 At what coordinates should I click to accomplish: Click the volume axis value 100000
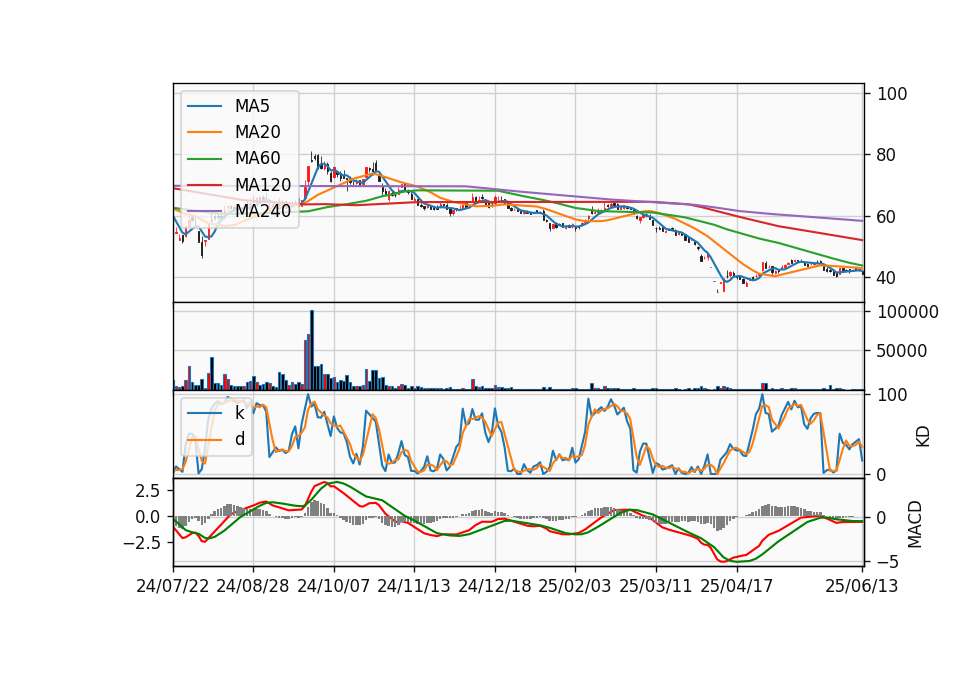coord(907,312)
